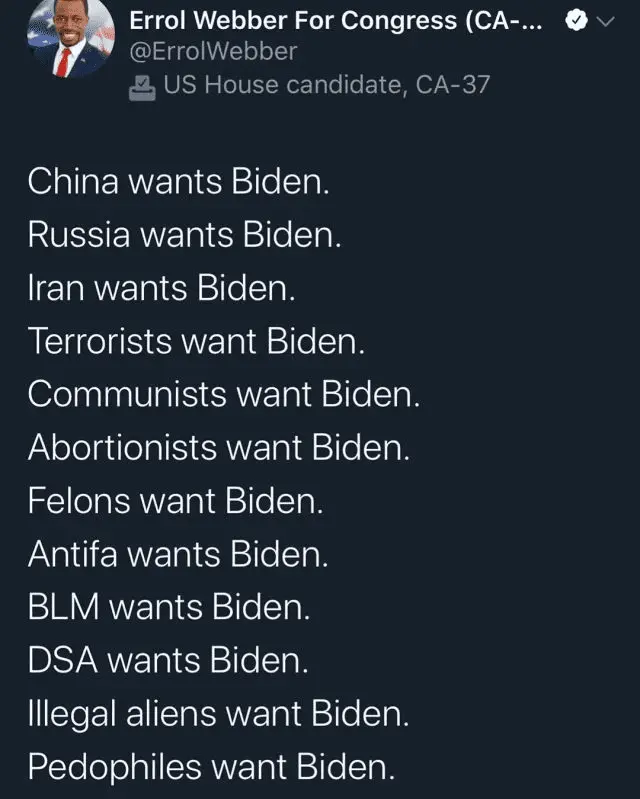Click the 'Abortionists want Biden.' line
The height and width of the screenshot is (799, 640).
[219, 447]
